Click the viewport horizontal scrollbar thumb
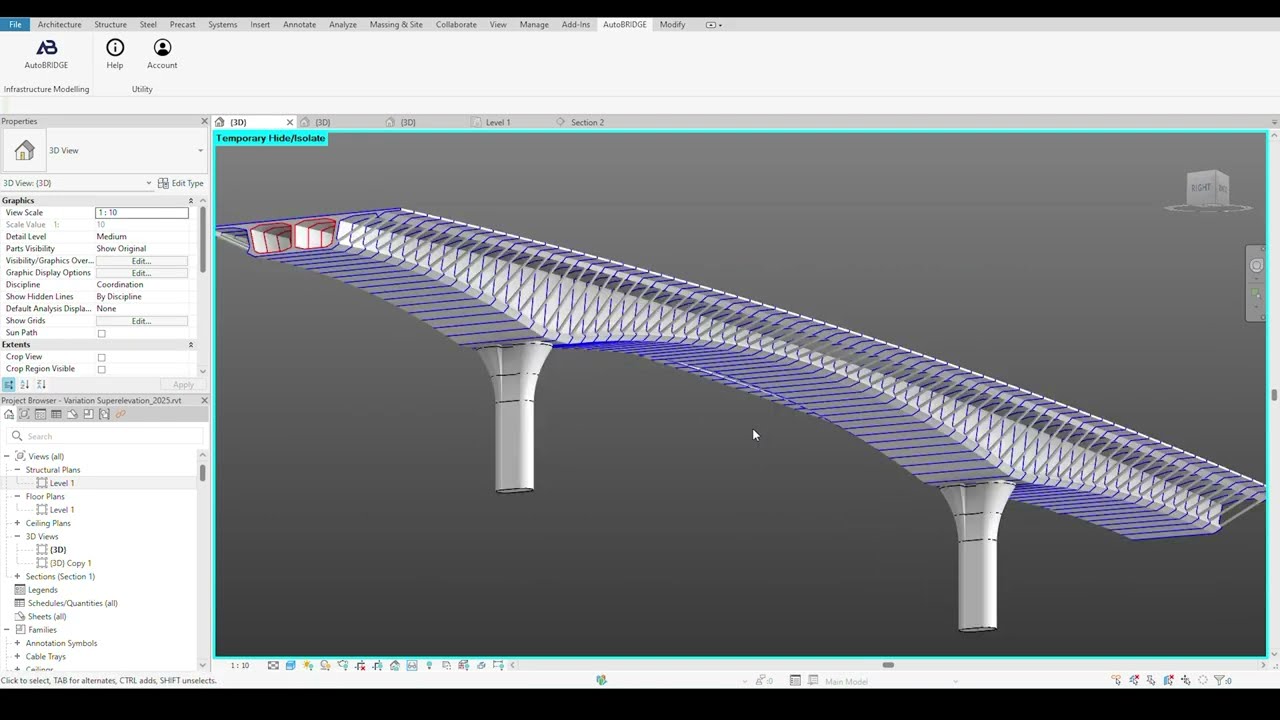Image resolution: width=1280 pixels, height=720 pixels. tap(888, 665)
